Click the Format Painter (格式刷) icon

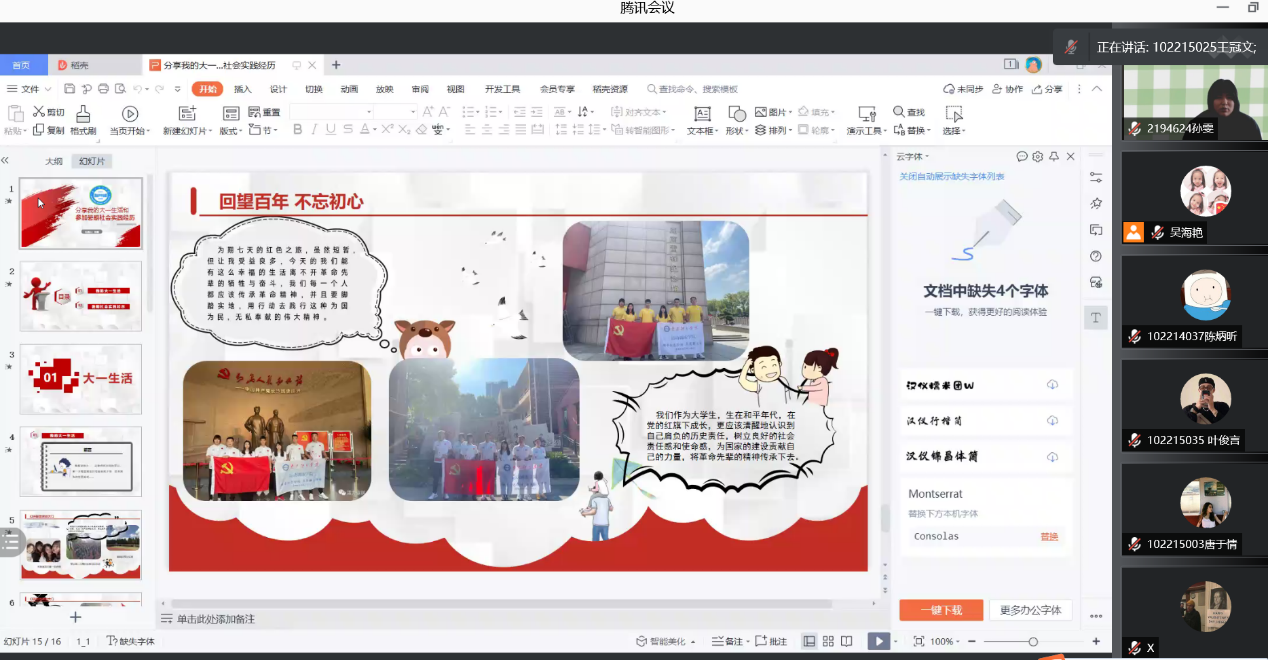(83, 114)
